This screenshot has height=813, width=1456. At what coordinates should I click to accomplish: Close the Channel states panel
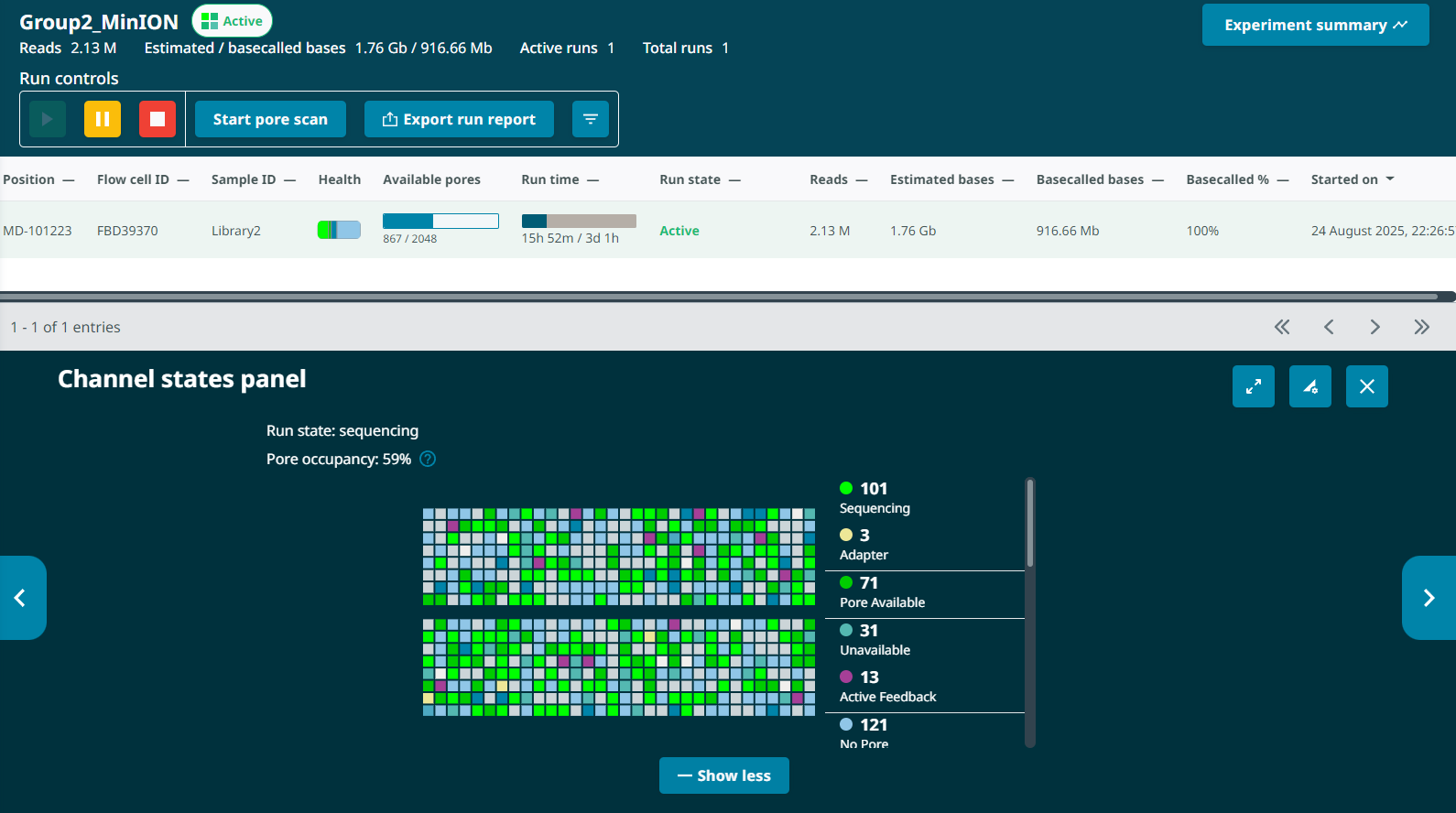[x=1367, y=386]
